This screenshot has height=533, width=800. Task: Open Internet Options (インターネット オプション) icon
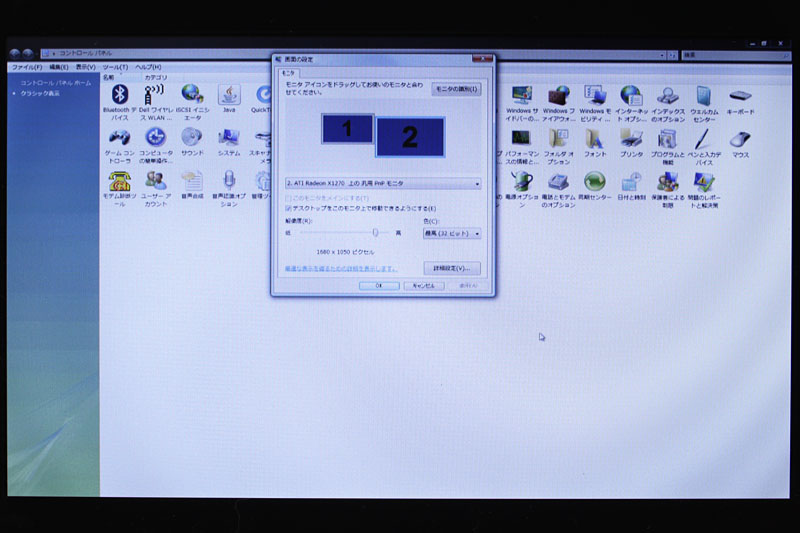631,95
